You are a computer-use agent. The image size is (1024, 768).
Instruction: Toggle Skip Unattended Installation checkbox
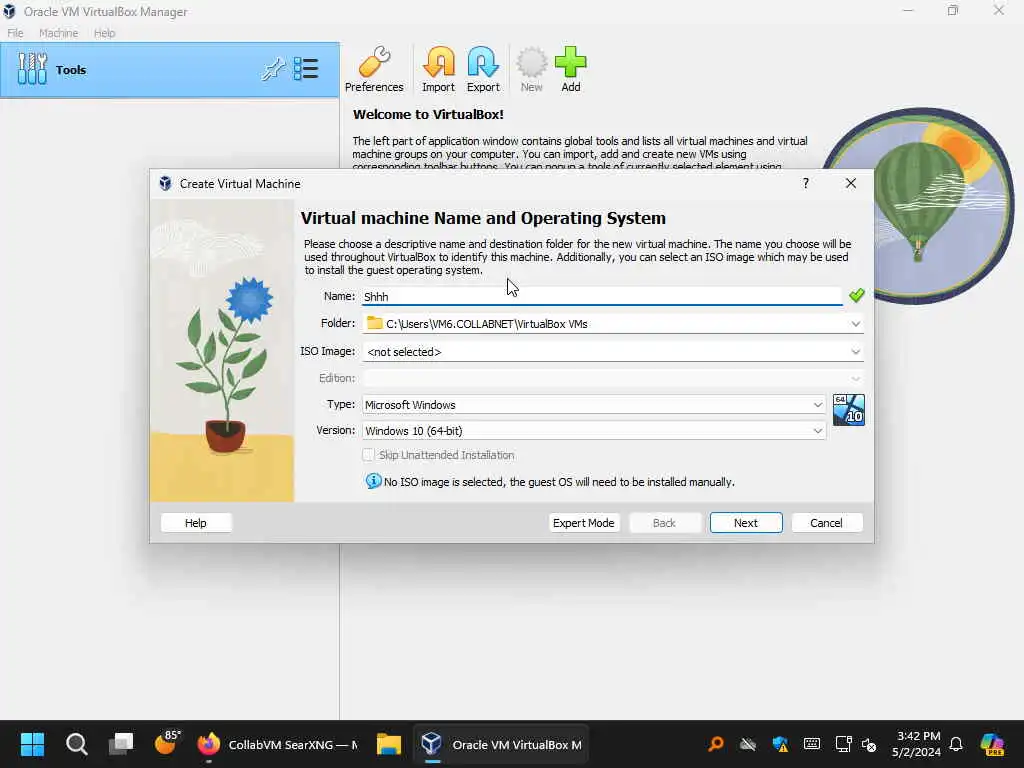[368, 455]
